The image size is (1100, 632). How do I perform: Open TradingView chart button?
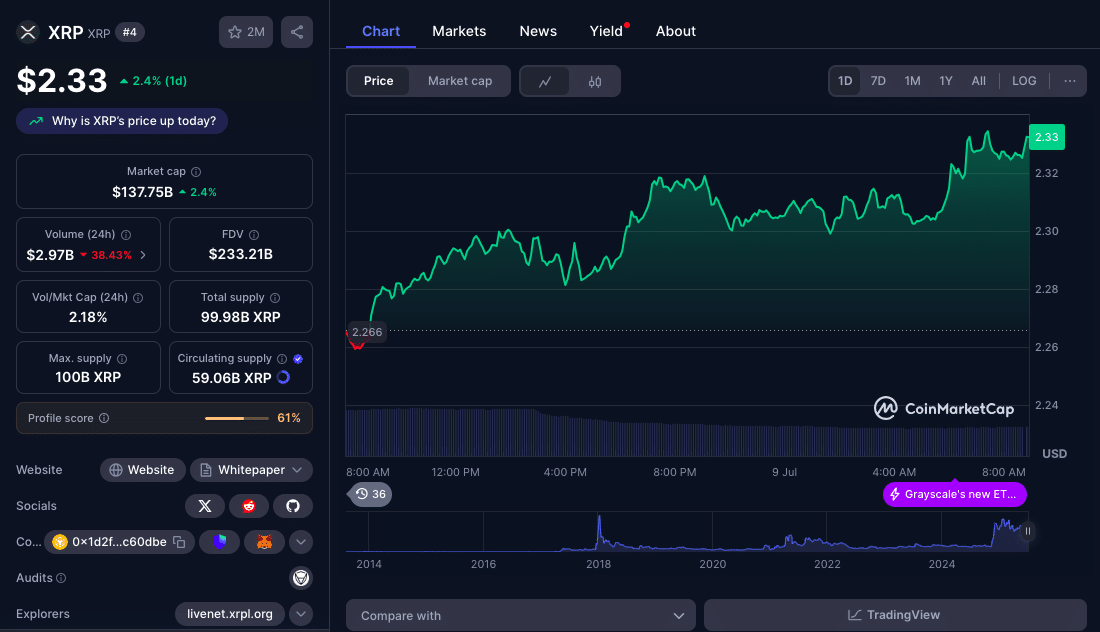[x=895, y=615]
